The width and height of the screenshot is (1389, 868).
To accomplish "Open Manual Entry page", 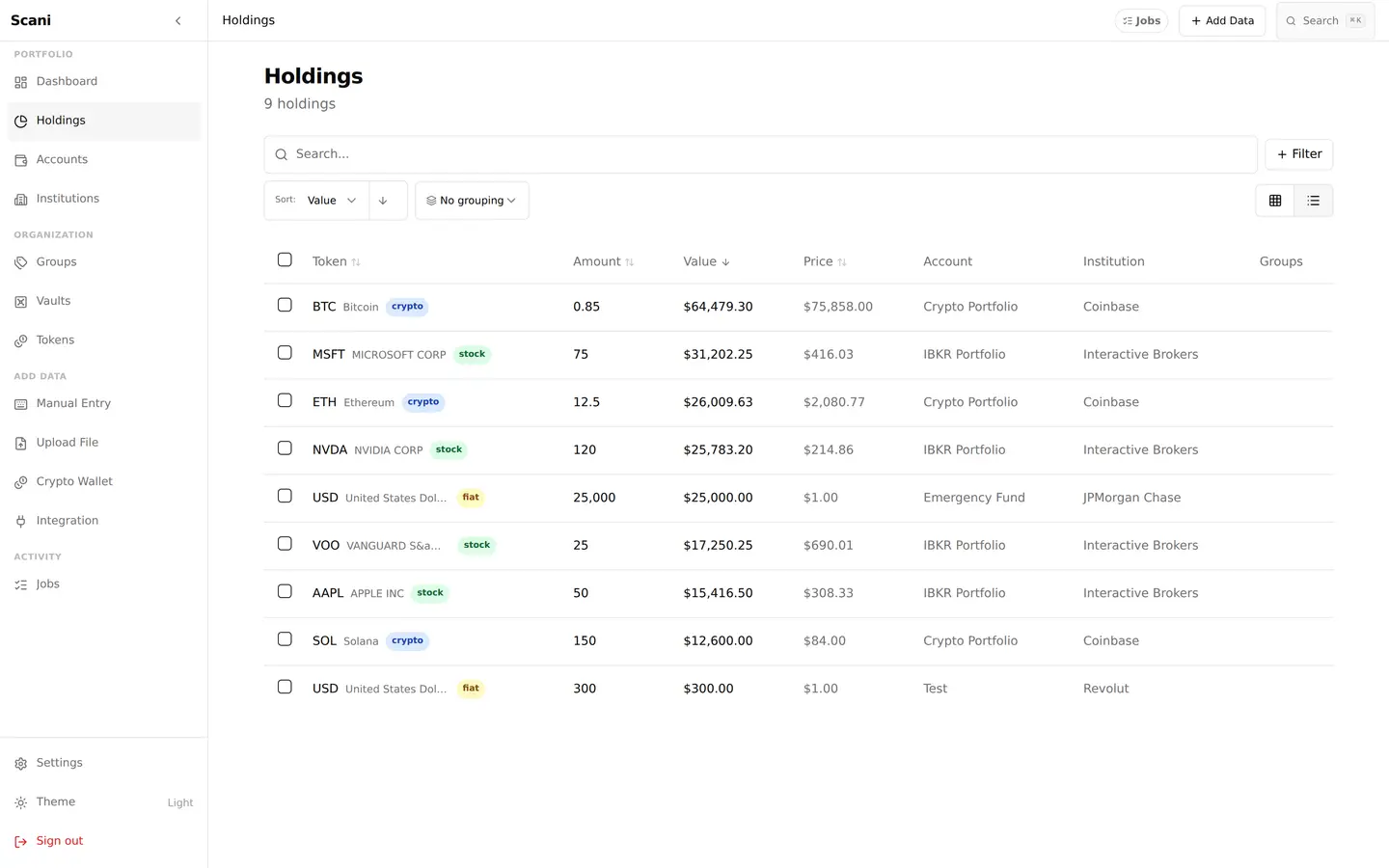I will [x=104, y=404].
